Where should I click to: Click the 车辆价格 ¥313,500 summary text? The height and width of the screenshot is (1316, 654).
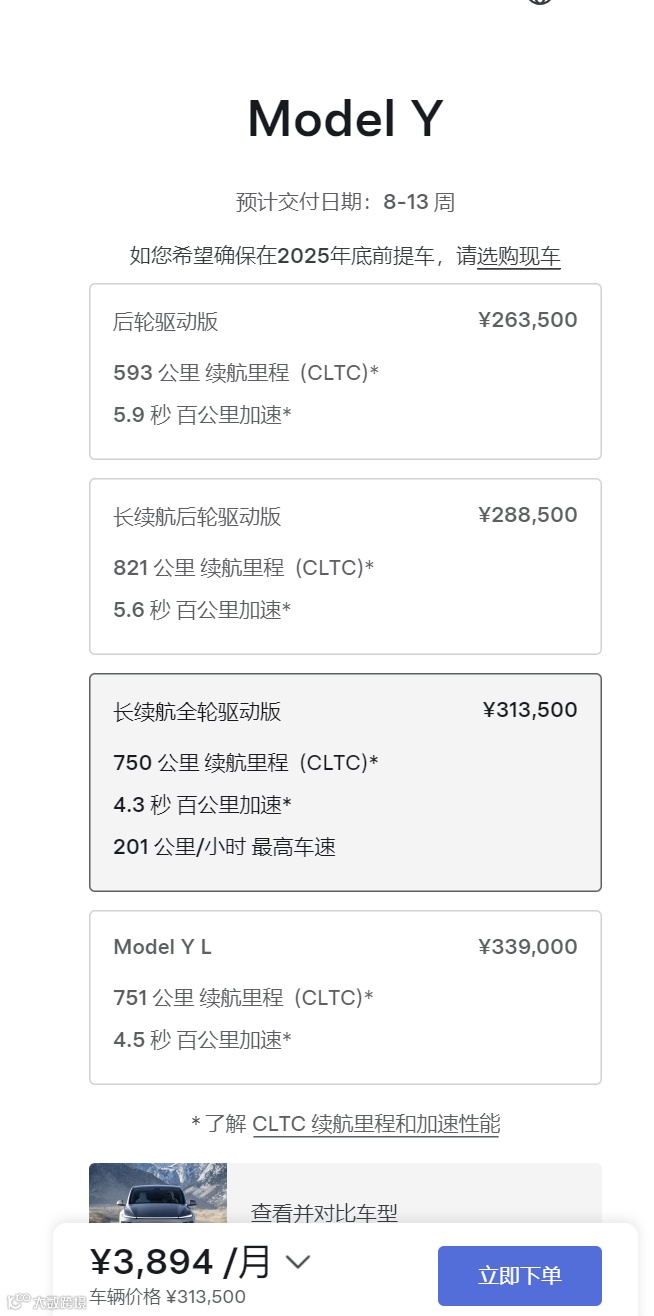(168, 1297)
